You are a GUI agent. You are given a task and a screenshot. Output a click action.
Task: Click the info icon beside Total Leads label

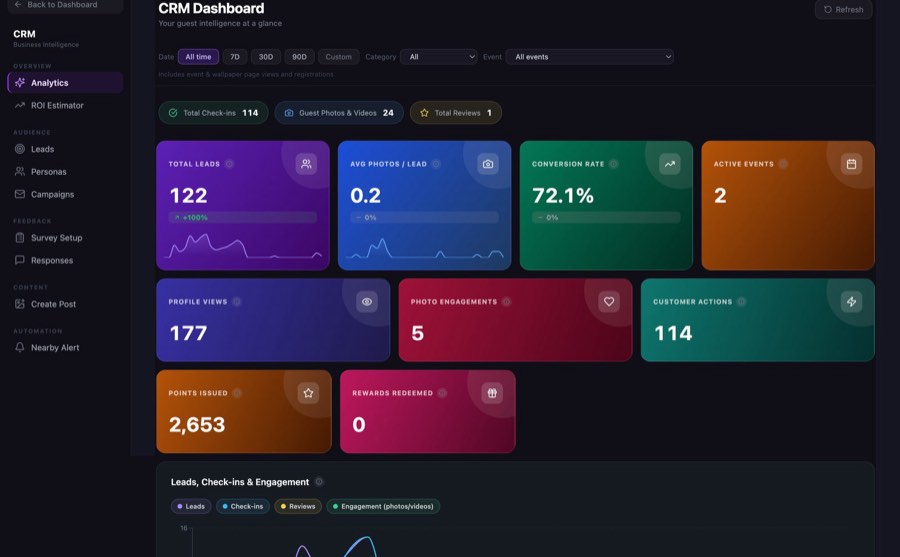pos(230,164)
